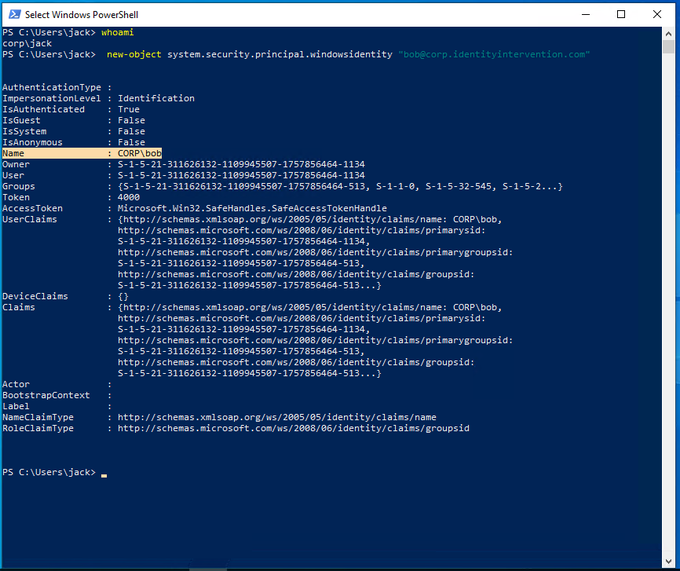
Task: Click the NameClaimType URL value
Action: click(276, 417)
